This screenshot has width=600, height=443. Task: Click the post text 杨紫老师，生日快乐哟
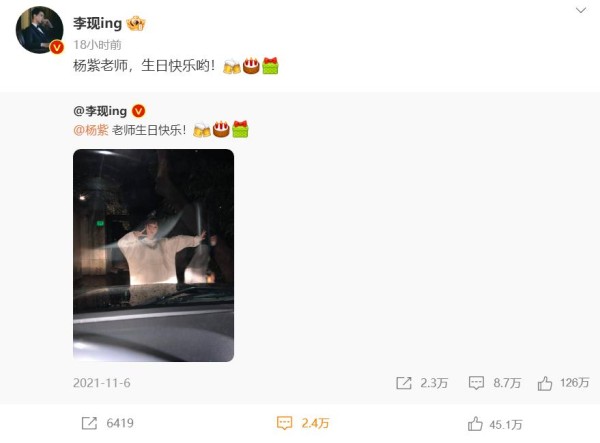point(144,66)
